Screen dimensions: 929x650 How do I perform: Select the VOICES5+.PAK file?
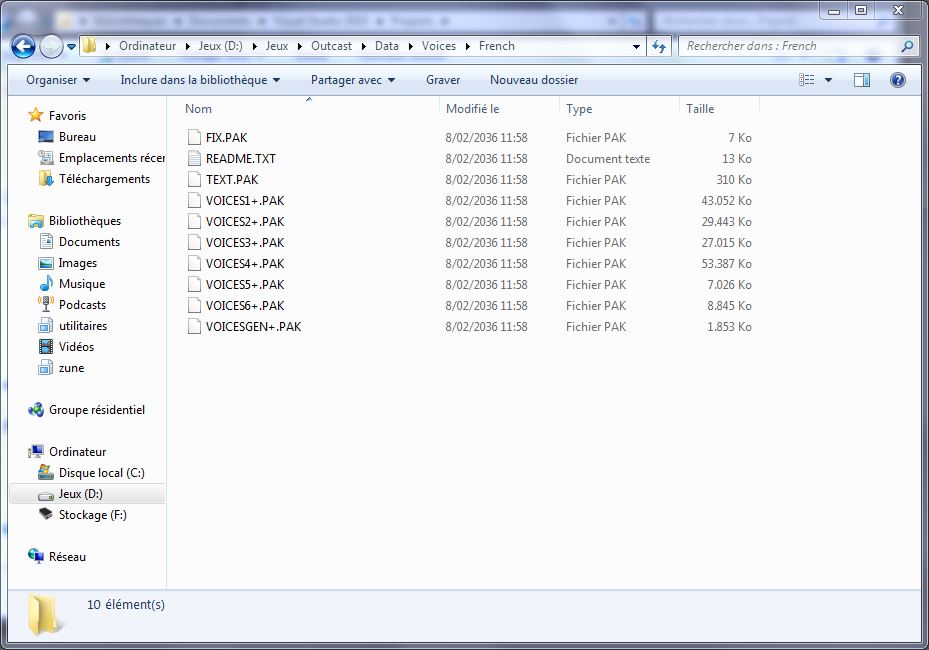click(x=245, y=285)
